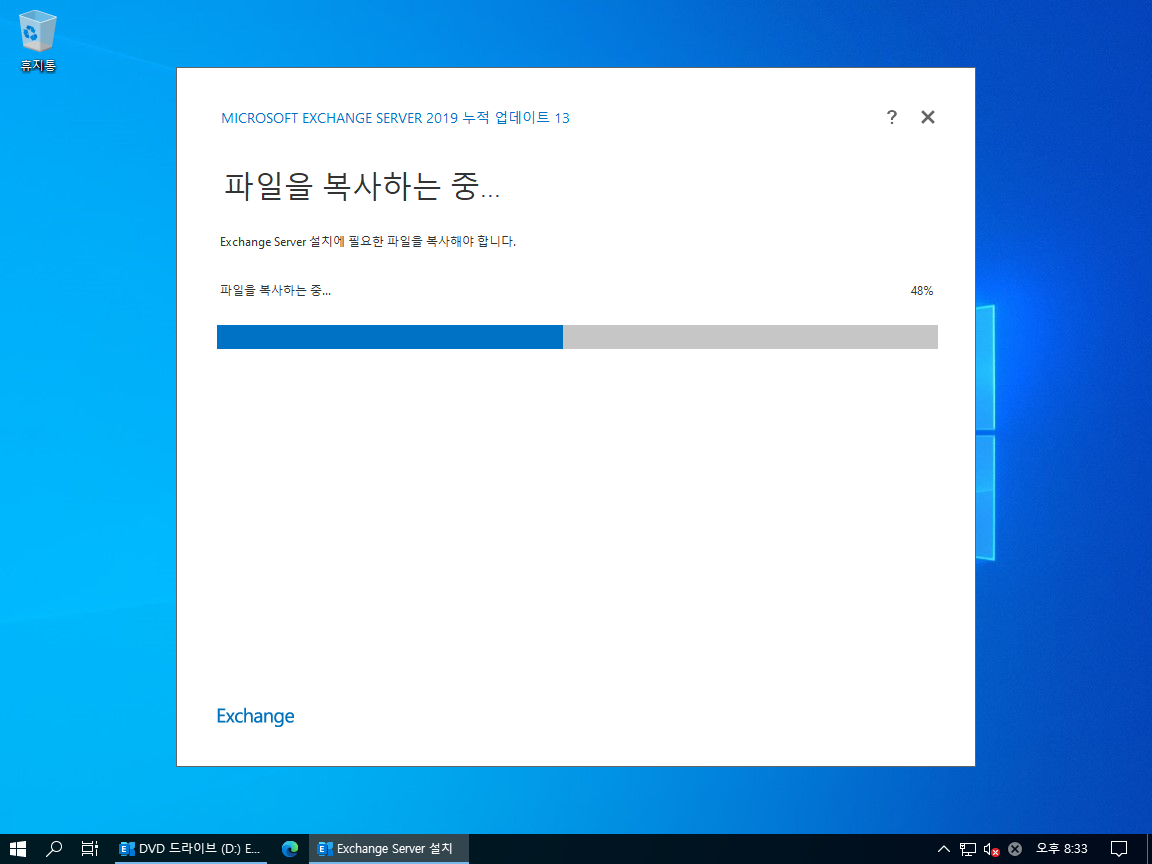This screenshot has height=864, width=1152.
Task: Show hidden system tray icons
Action: pos(944,849)
